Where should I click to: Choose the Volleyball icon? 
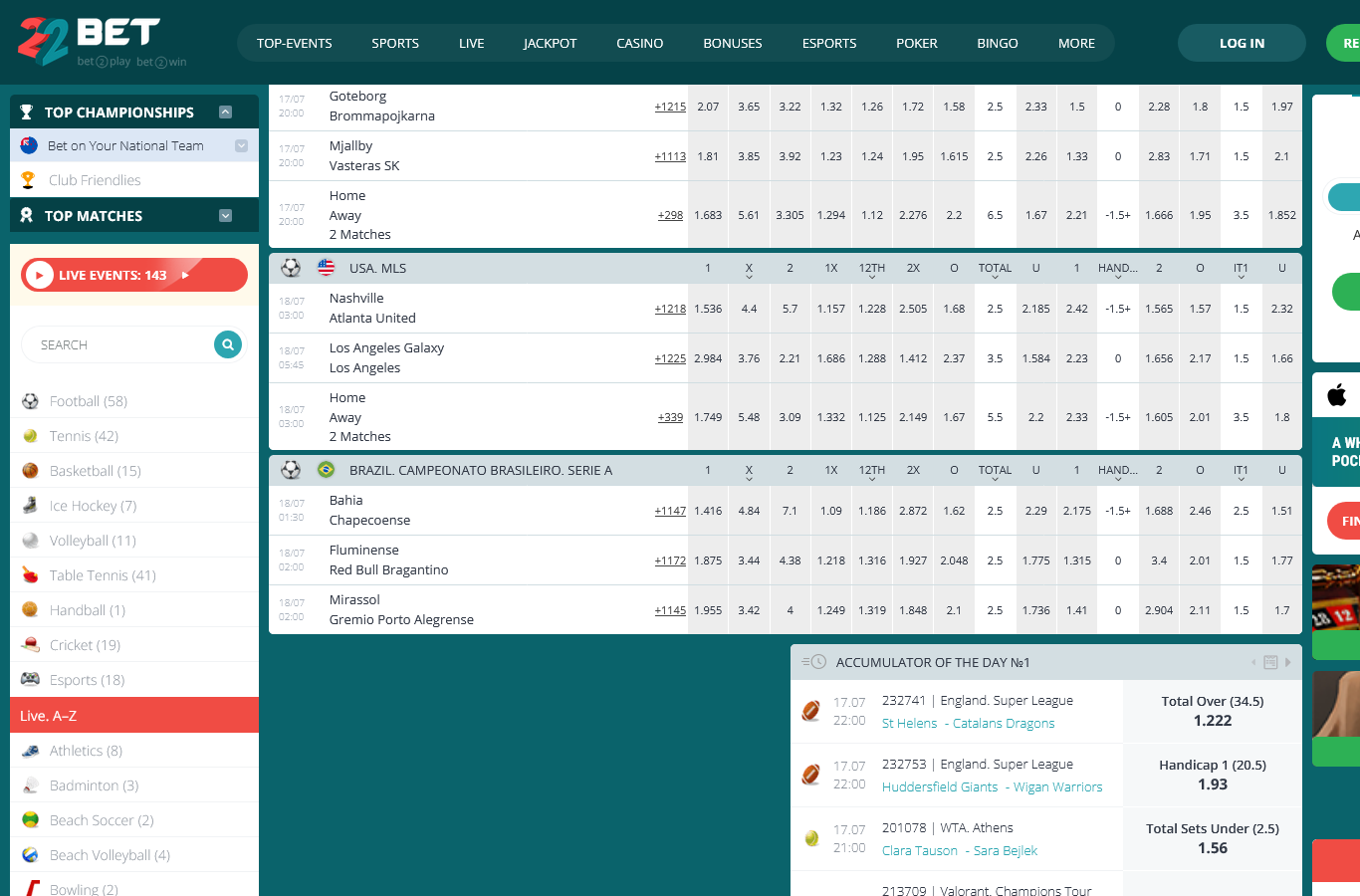pyautogui.click(x=30, y=541)
